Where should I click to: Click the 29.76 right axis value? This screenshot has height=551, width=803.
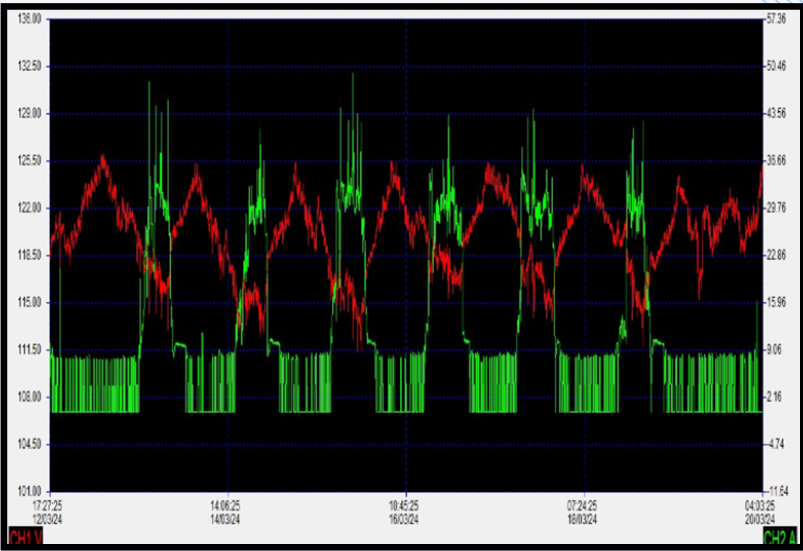778,208
